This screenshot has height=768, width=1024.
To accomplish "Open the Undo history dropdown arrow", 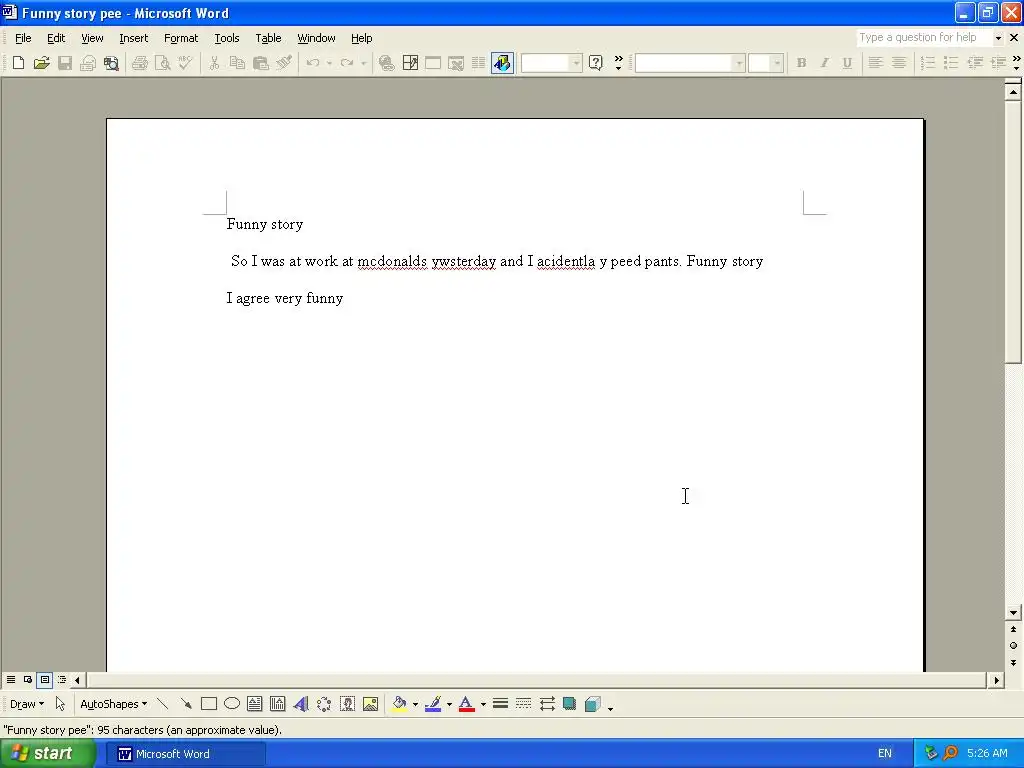I will (x=329, y=63).
